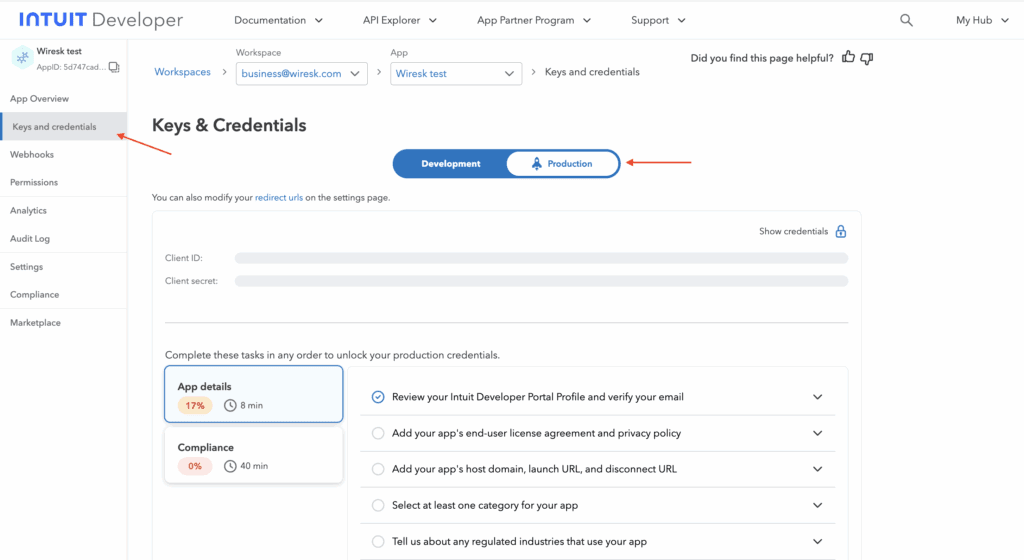This screenshot has height=560, width=1024.
Task: Follow the redirect urls link
Action: pyautogui.click(x=279, y=198)
